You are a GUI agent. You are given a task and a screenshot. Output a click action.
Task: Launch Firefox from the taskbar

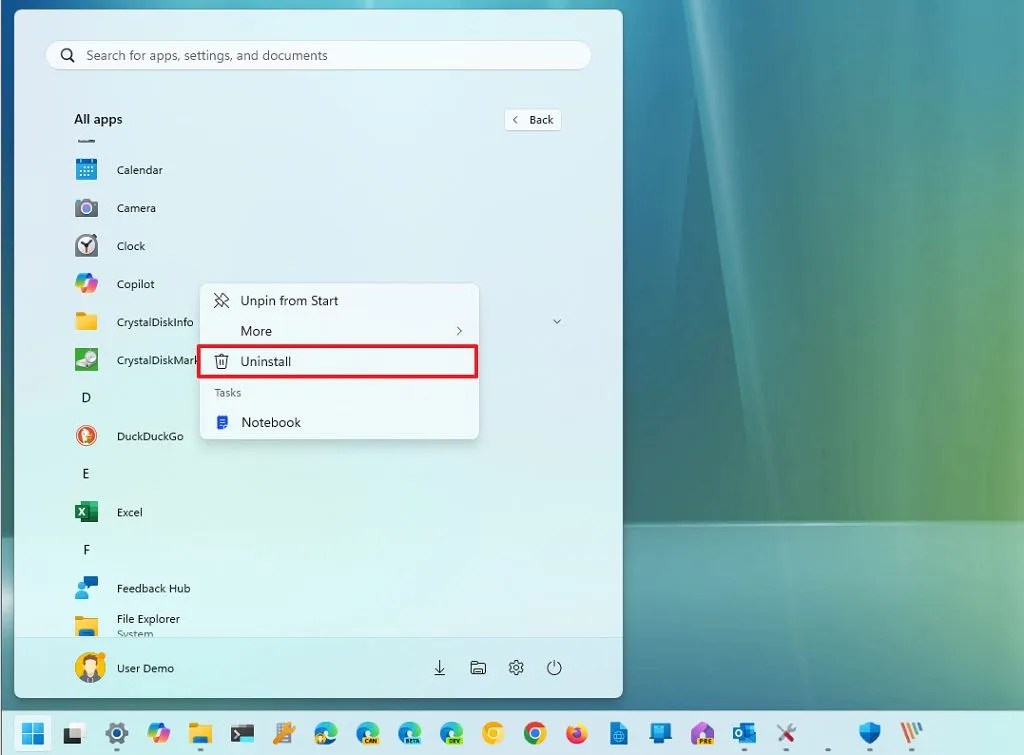(x=575, y=733)
